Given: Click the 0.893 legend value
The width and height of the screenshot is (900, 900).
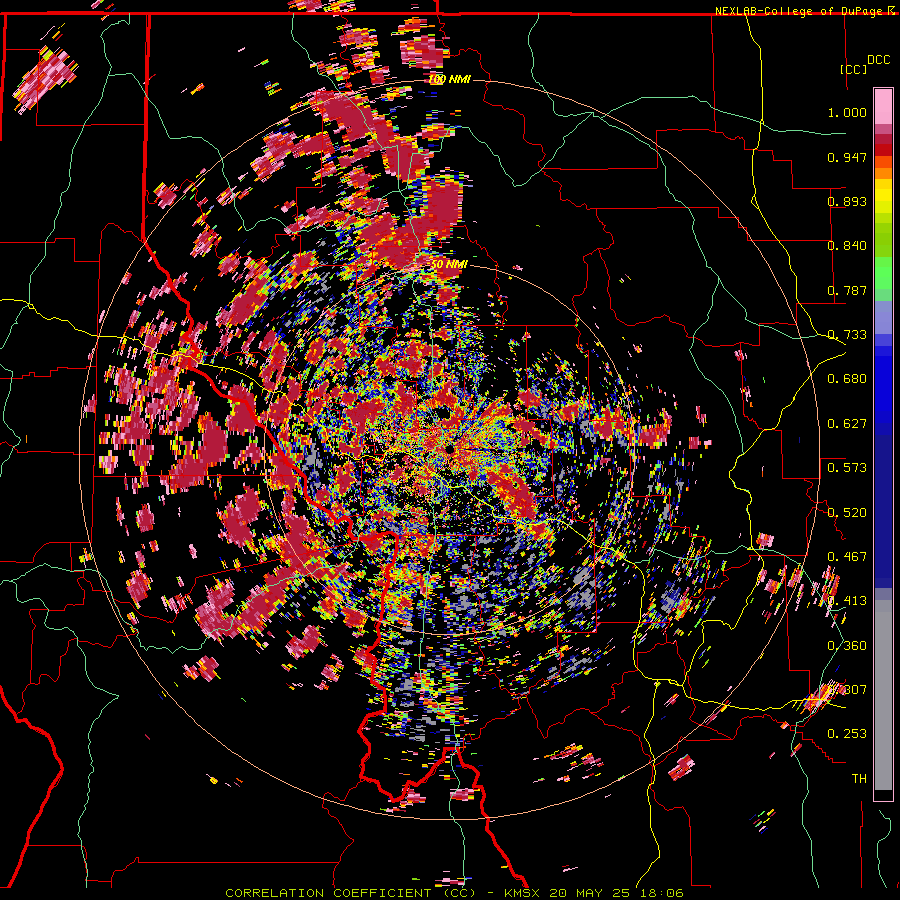Looking at the screenshot, I should point(847,201).
